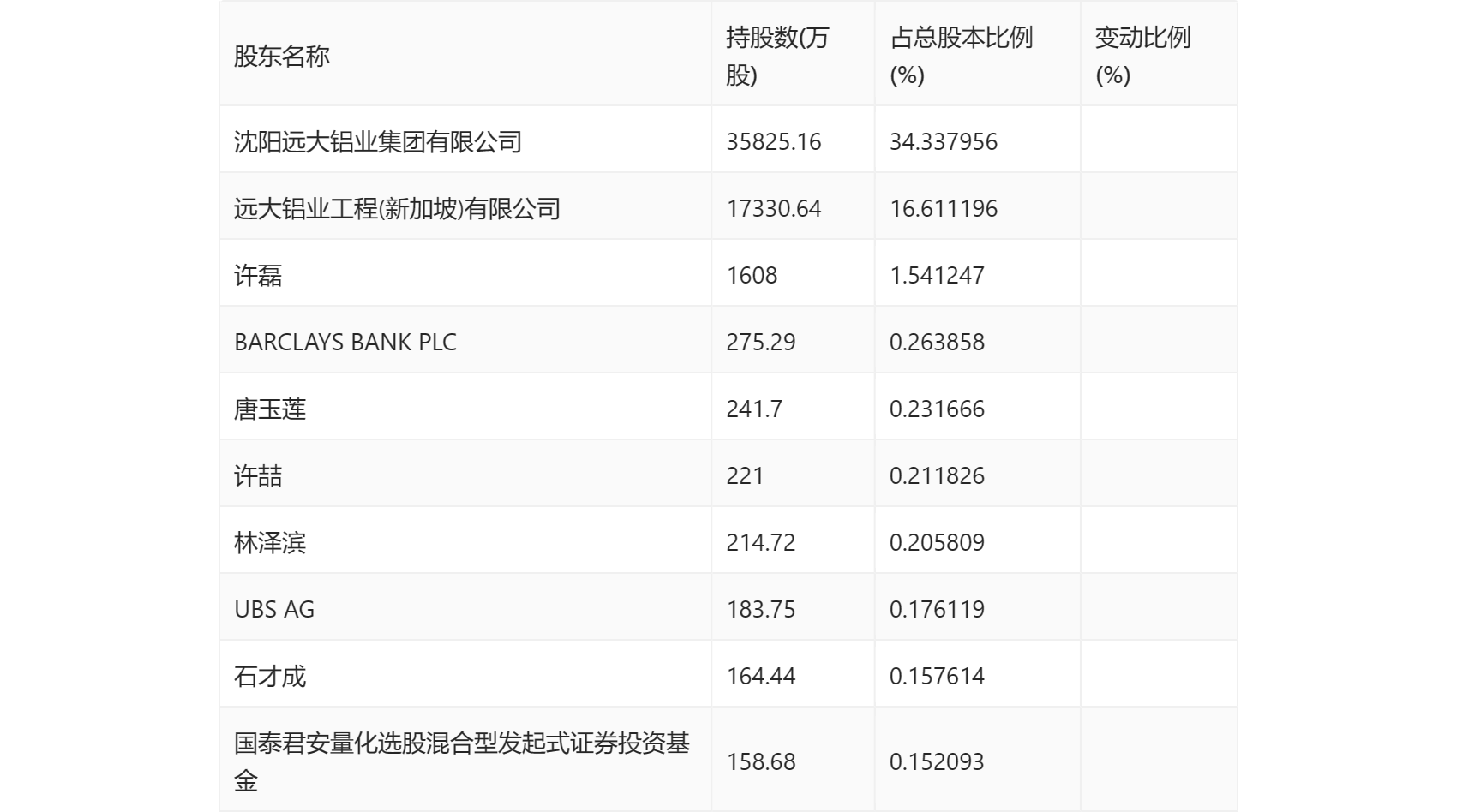Select the 国泰君安量化选股混合型 fund name
Image resolution: width=1457 pixels, height=812 pixels.
coord(462,761)
